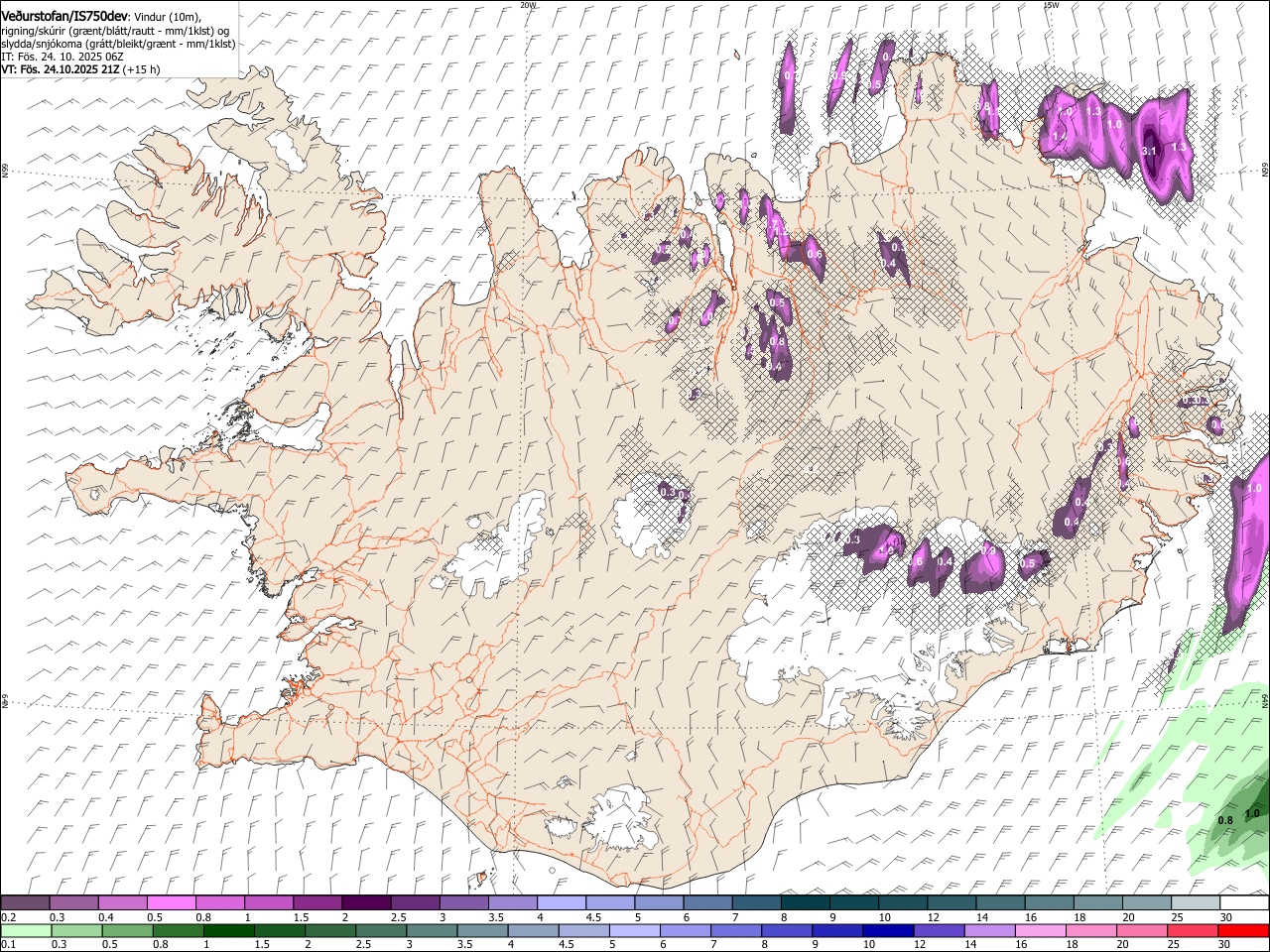Select bright red rain swatch after 30
Viewport: 1270px width, 952px height.
click(x=1243, y=930)
